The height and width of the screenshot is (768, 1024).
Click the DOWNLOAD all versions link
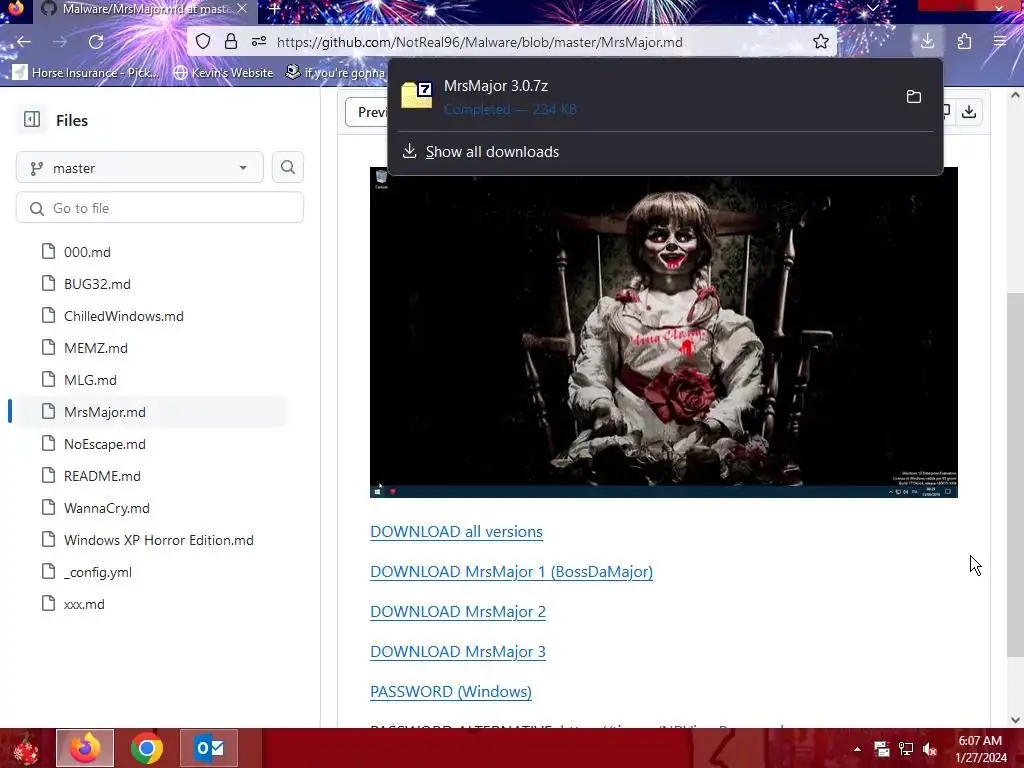456,532
